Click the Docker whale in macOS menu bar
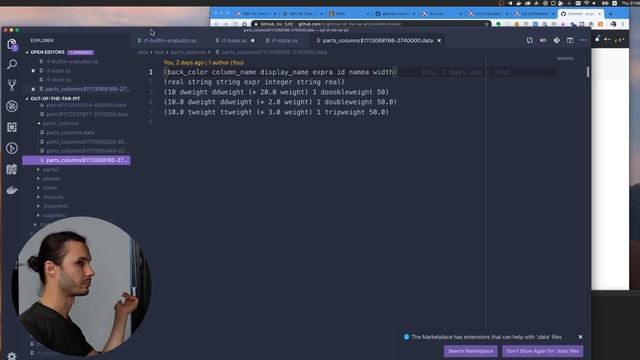This screenshot has width=640, height=360. [x=519, y=3]
